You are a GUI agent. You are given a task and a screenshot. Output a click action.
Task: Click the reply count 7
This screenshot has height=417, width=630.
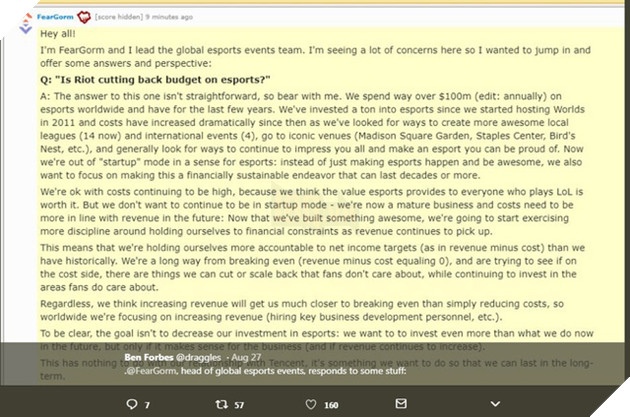[x=147, y=405]
